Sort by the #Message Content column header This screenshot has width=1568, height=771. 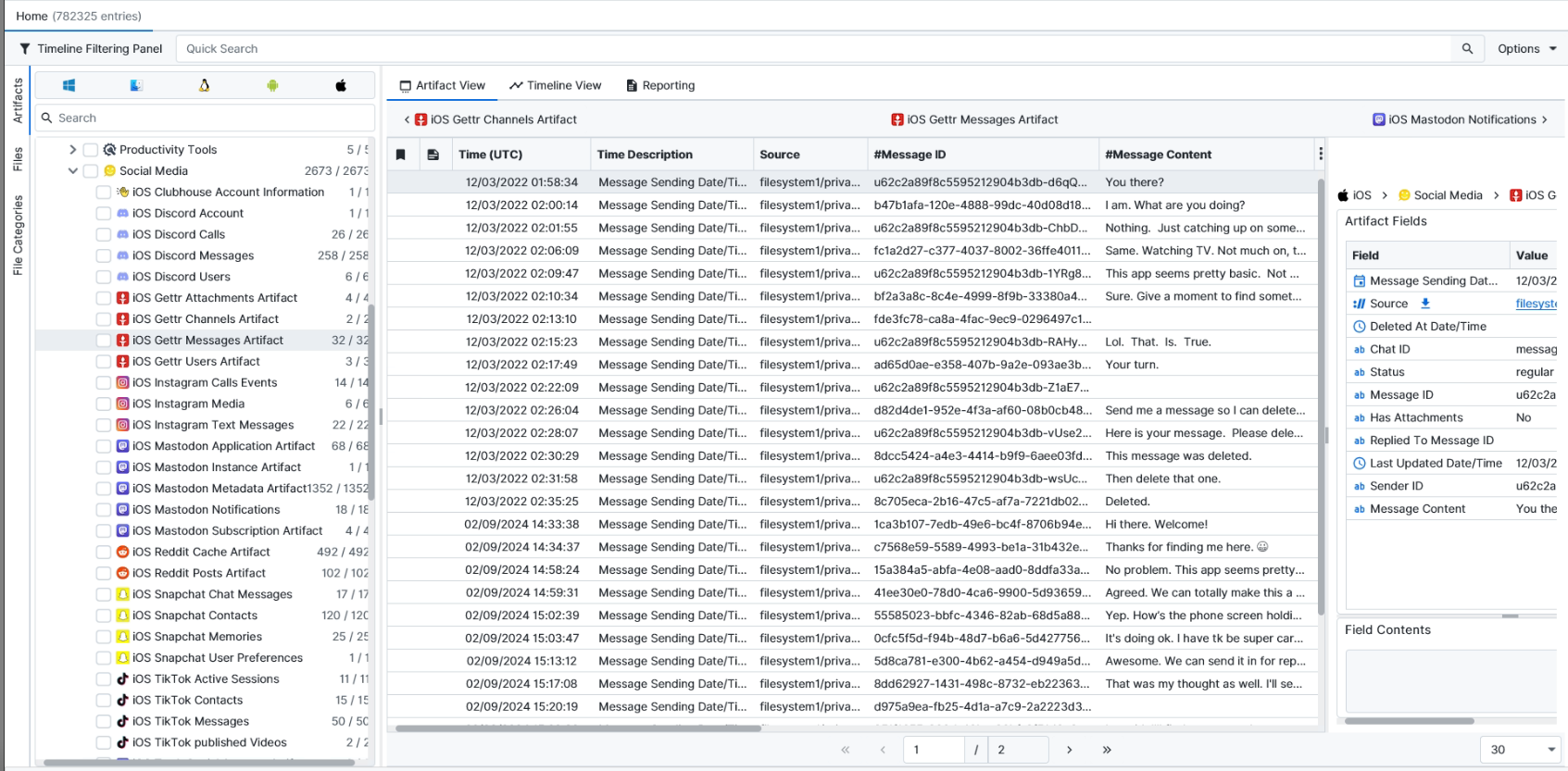(1206, 155)
